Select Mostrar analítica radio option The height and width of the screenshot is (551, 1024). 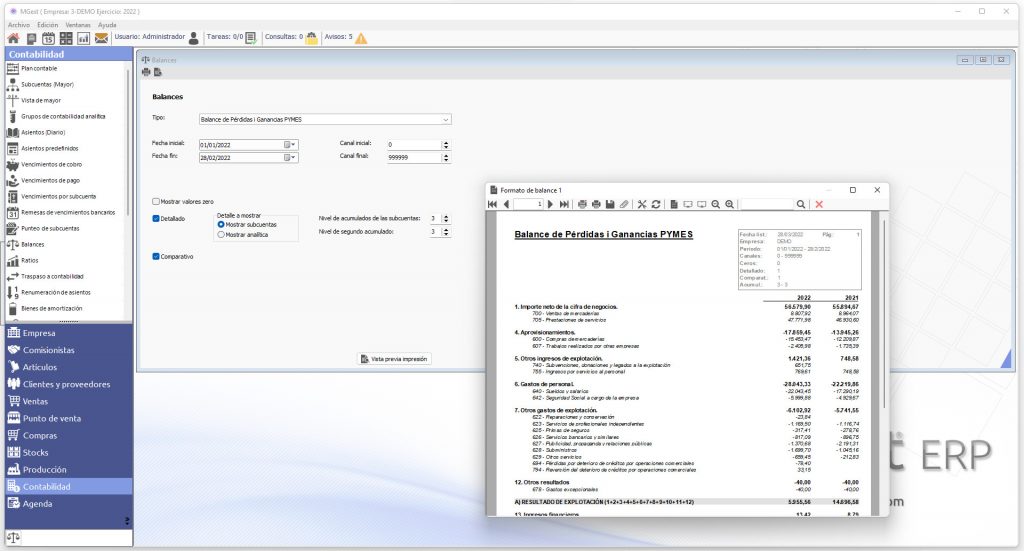pyautogui.click(x=221, y=234)
